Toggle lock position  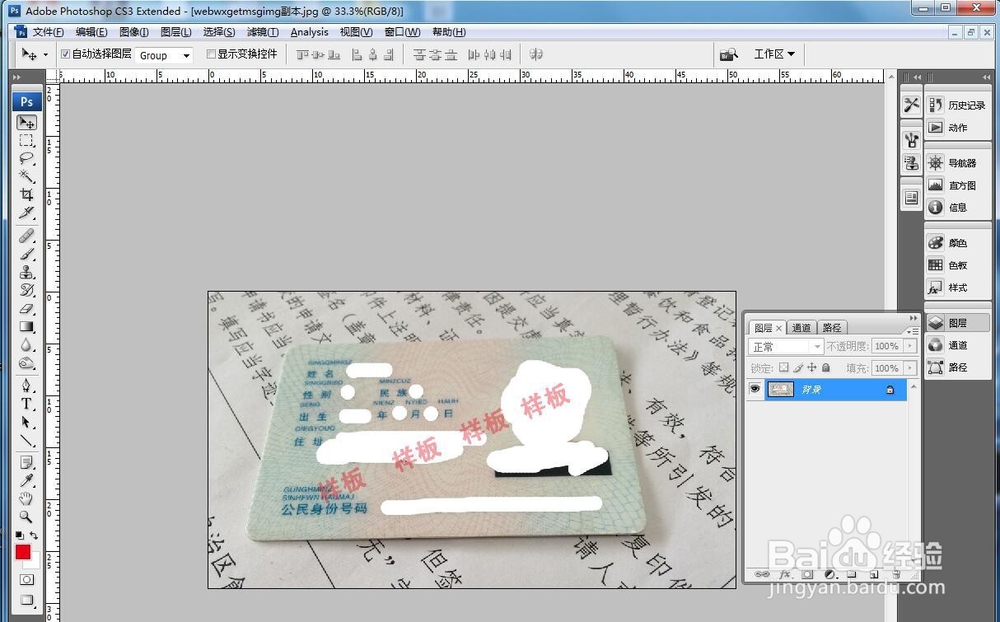pos(812,367)
